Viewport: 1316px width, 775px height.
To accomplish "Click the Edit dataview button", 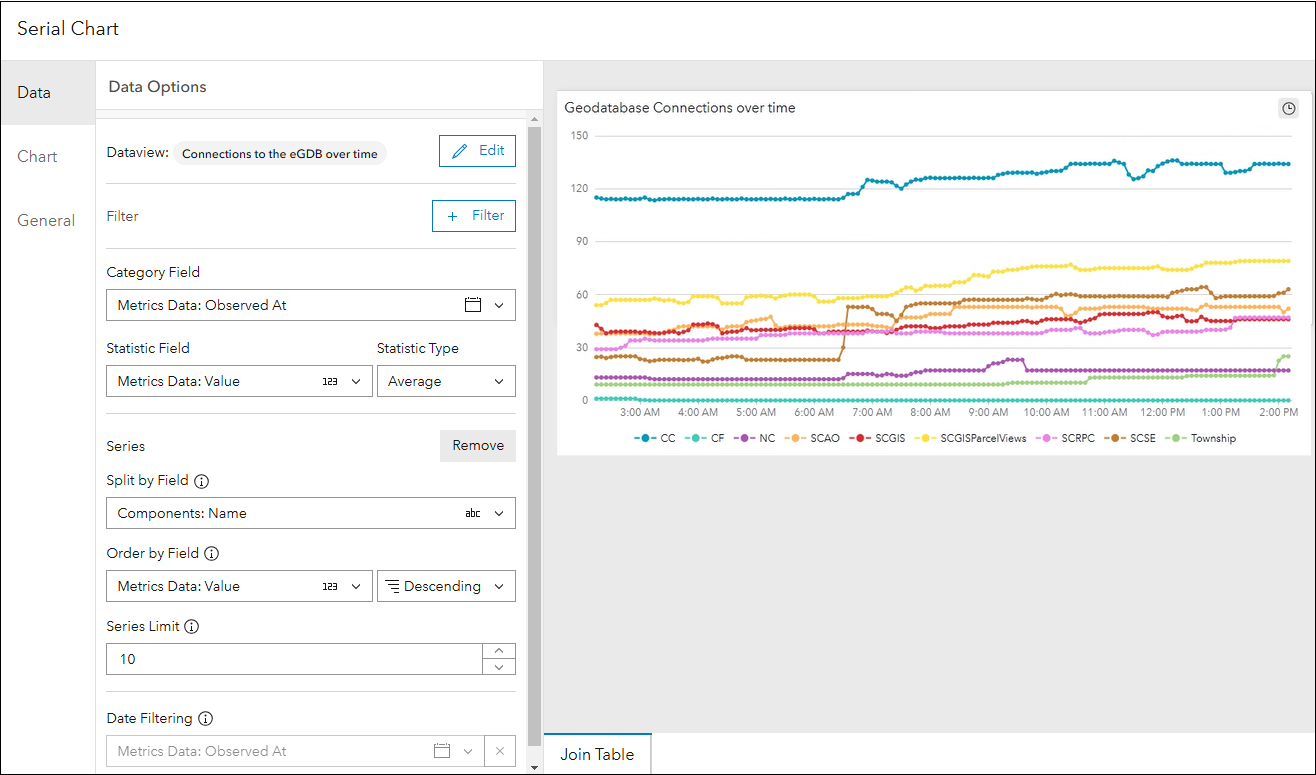I will pos(477,151).
